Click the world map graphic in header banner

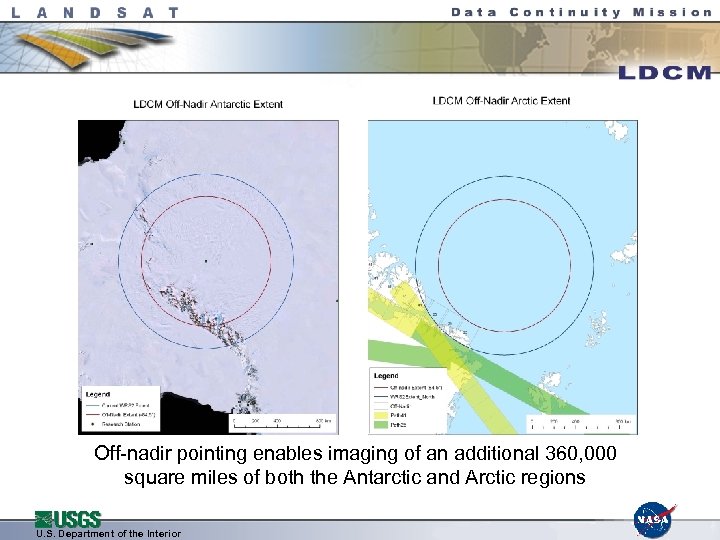click(592, 47)
